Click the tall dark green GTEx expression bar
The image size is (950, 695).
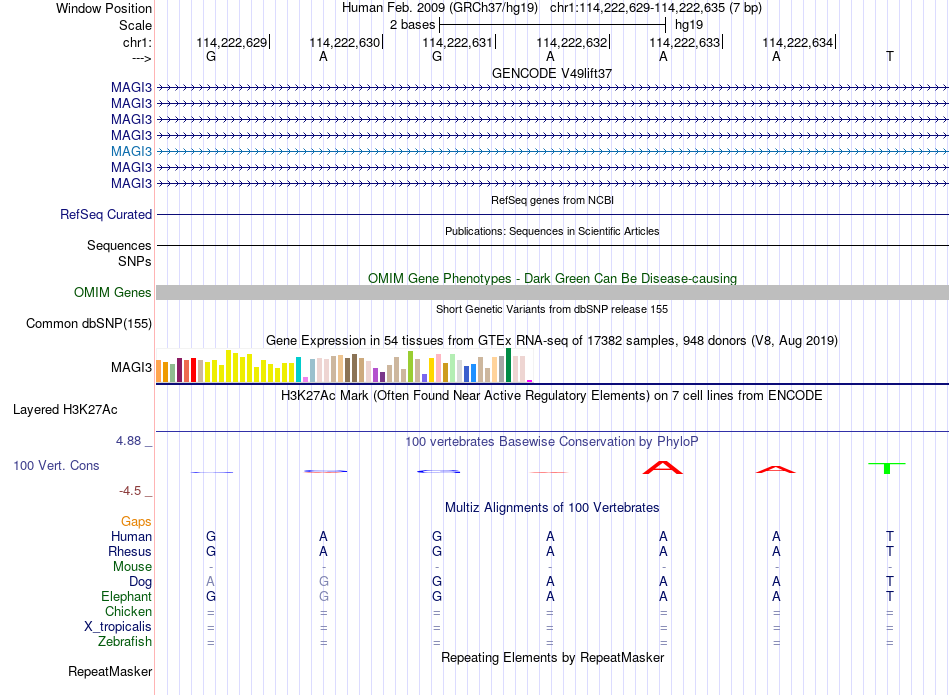click(x=508, y=365)
